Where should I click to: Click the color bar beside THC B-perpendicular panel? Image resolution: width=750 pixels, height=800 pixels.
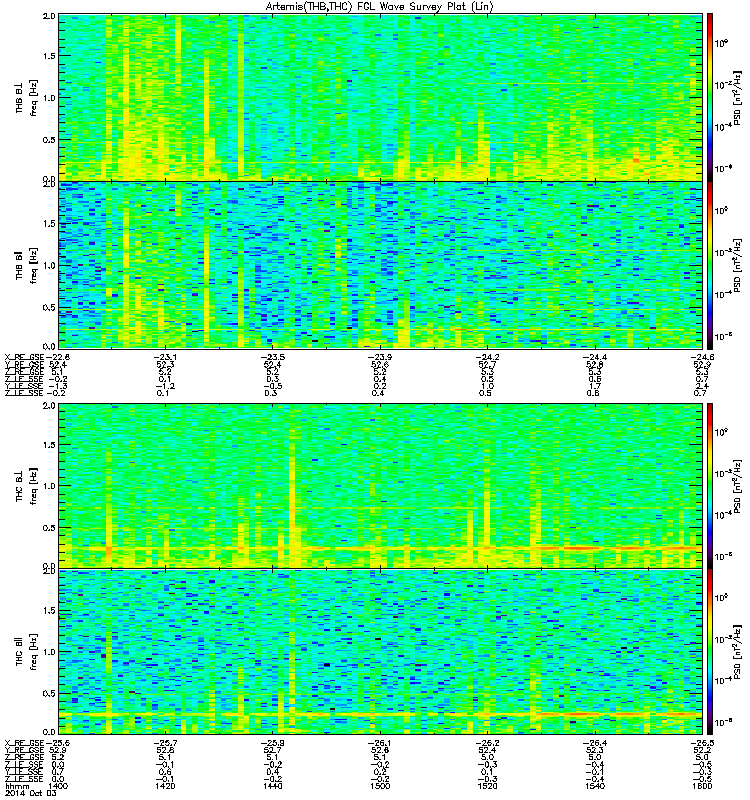tap(710, 486)
